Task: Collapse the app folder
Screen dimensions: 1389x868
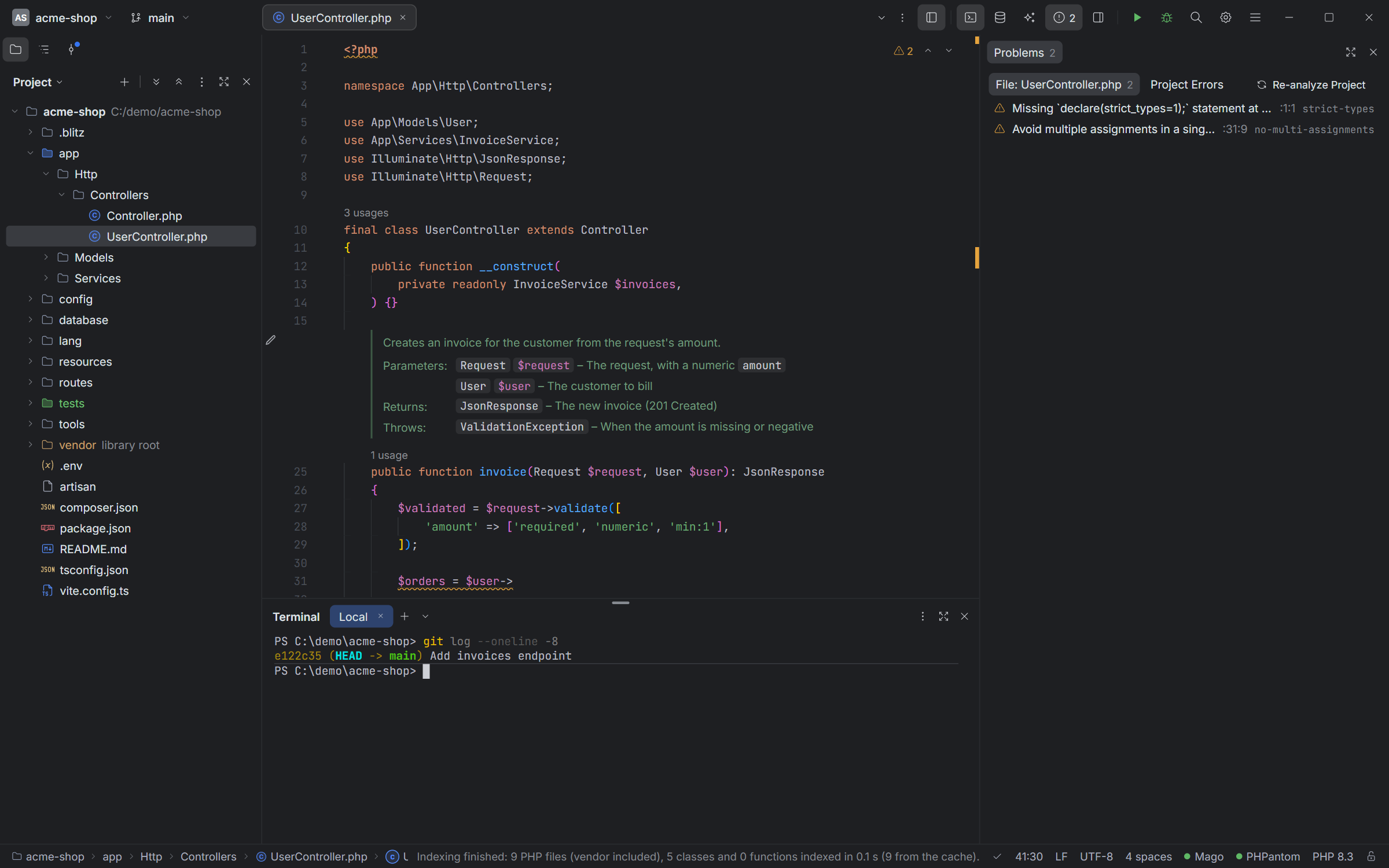Action: click(x=30, y=153)
